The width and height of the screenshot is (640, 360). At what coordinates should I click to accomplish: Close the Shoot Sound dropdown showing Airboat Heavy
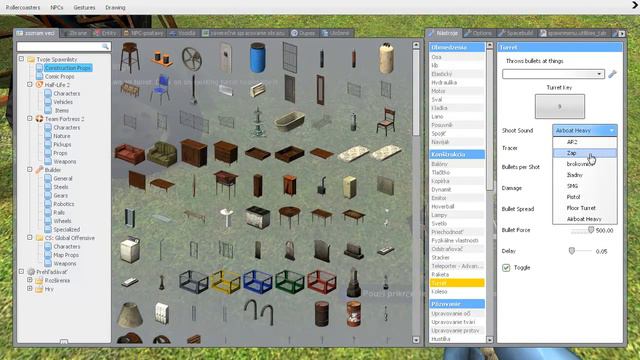(x=584, y=130)
